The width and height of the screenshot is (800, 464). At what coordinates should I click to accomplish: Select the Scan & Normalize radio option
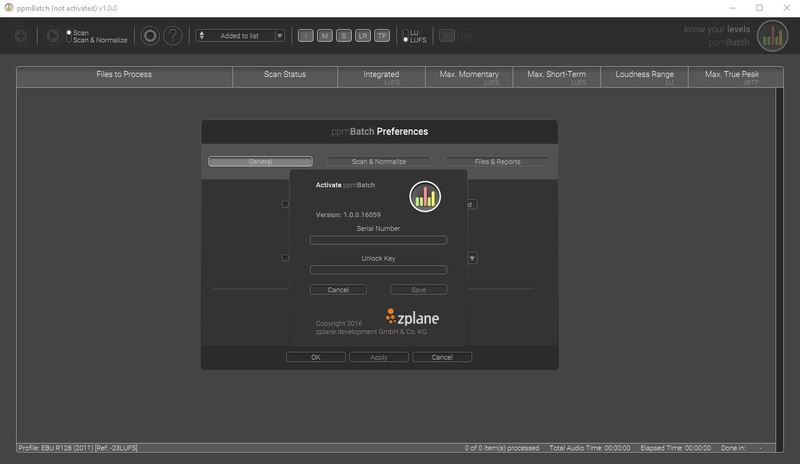pyautogui.click(x=69, y=40)
